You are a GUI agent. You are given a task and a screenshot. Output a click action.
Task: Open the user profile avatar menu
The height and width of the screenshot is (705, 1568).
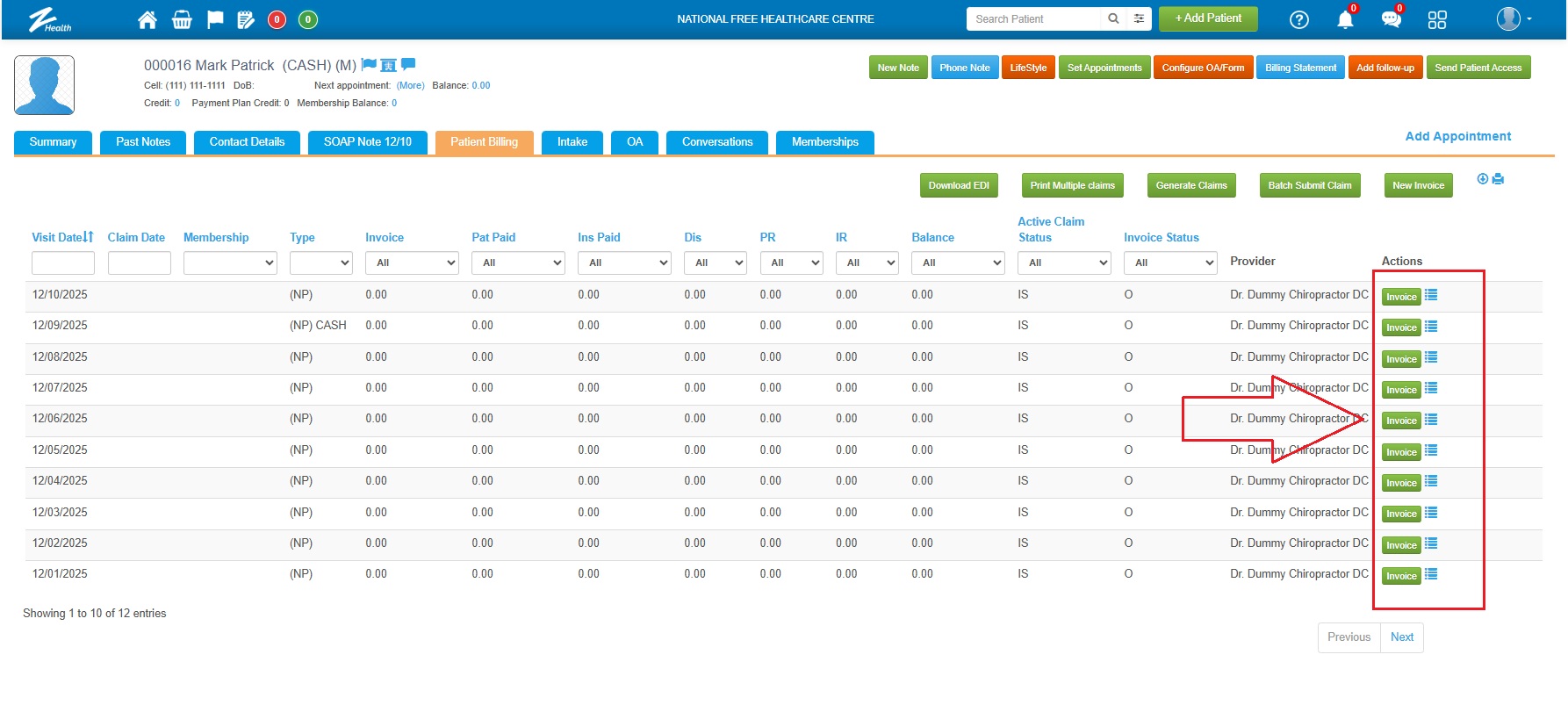point(1513,18)
